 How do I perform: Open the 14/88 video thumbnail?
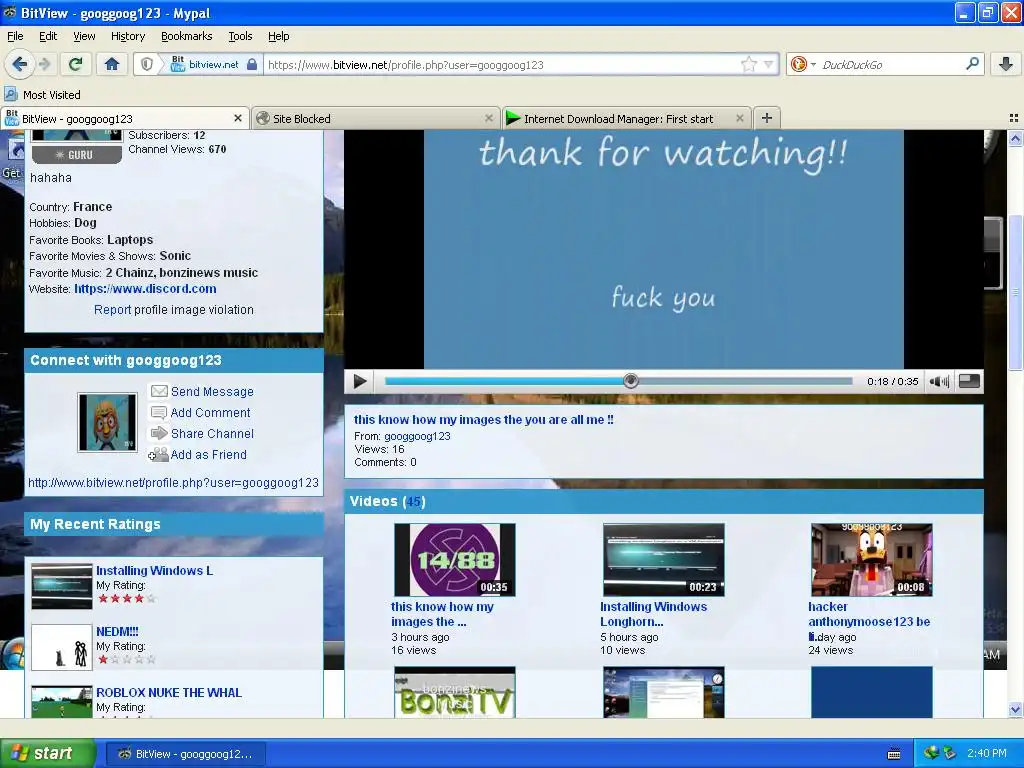click(x=455, y=560)
